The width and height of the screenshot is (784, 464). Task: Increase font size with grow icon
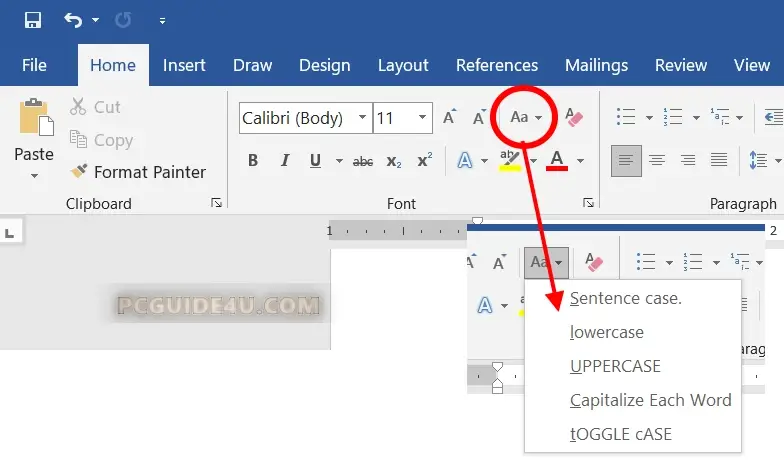(x=450, y=118)
